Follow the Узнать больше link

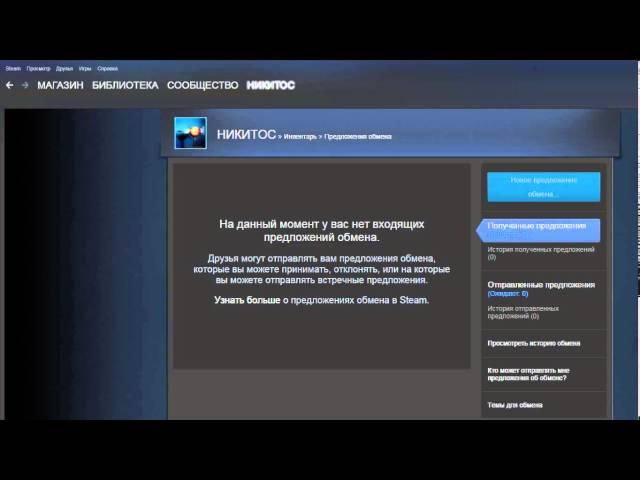tap(247, 300)
